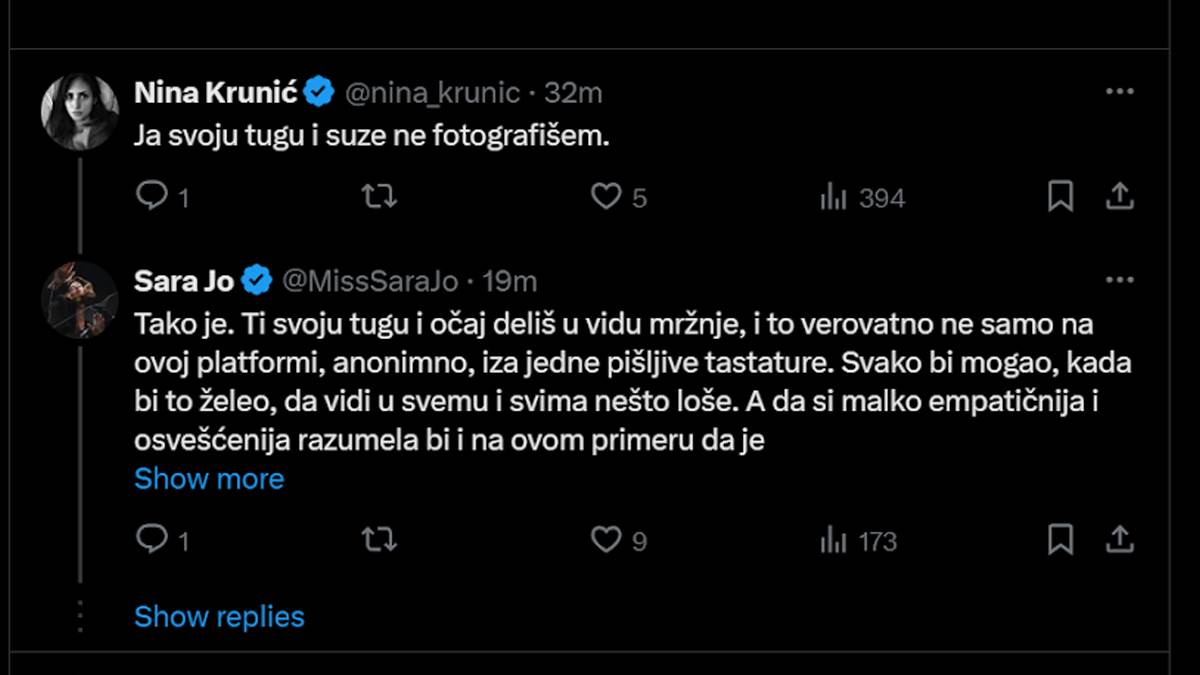
Task: Like Nina Krunić's tweet
Action: [606, 197]
